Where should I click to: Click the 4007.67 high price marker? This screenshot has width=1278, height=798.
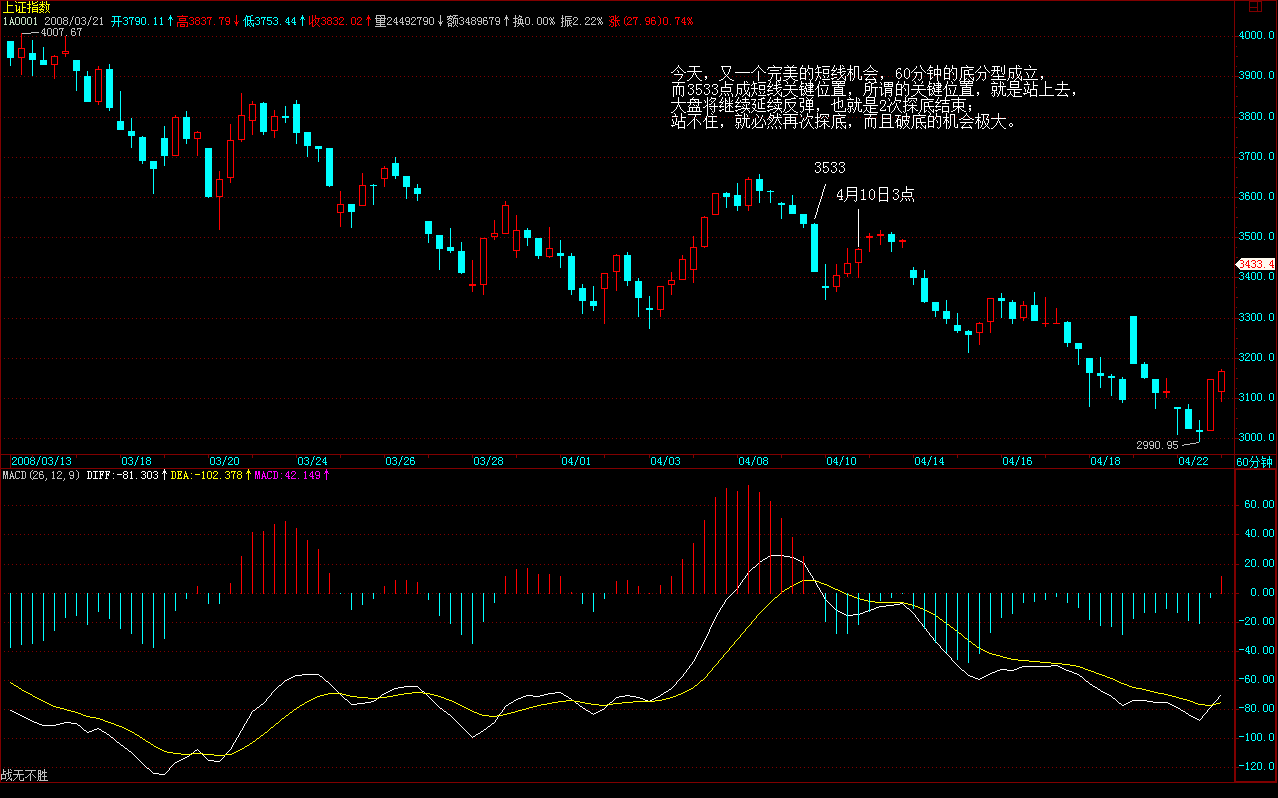point(61,33)
